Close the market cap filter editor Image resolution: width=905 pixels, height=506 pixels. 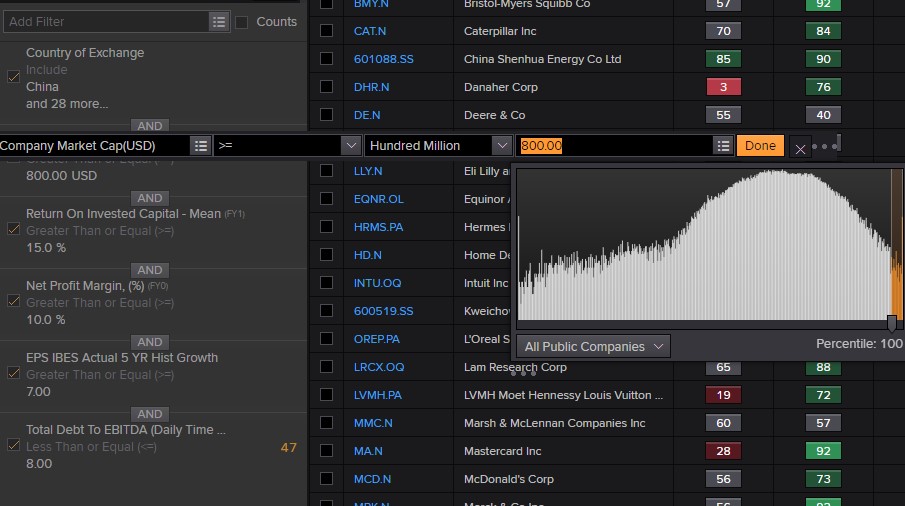(x=800, y=149)
